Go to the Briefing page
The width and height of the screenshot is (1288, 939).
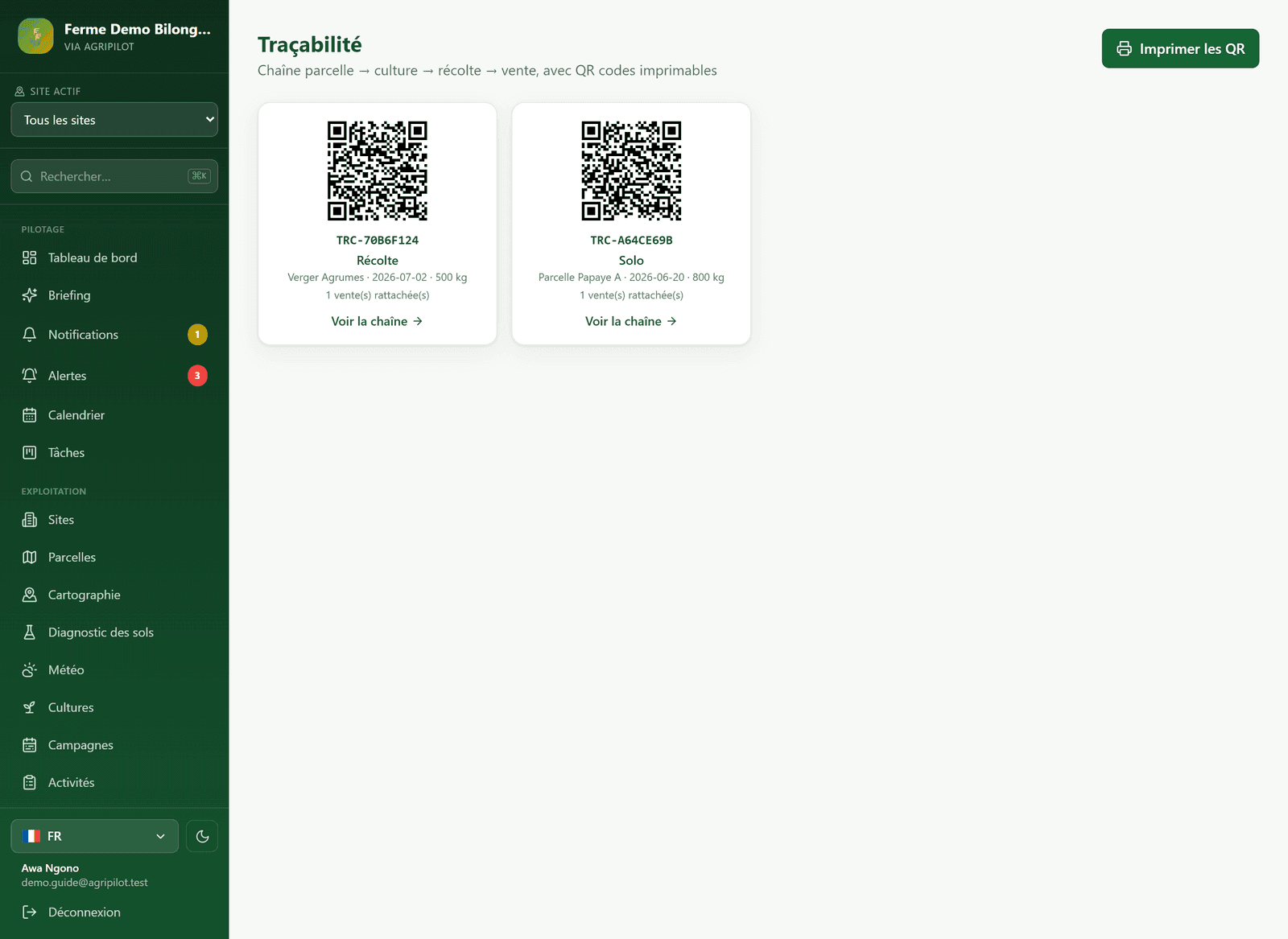[114, 295]
